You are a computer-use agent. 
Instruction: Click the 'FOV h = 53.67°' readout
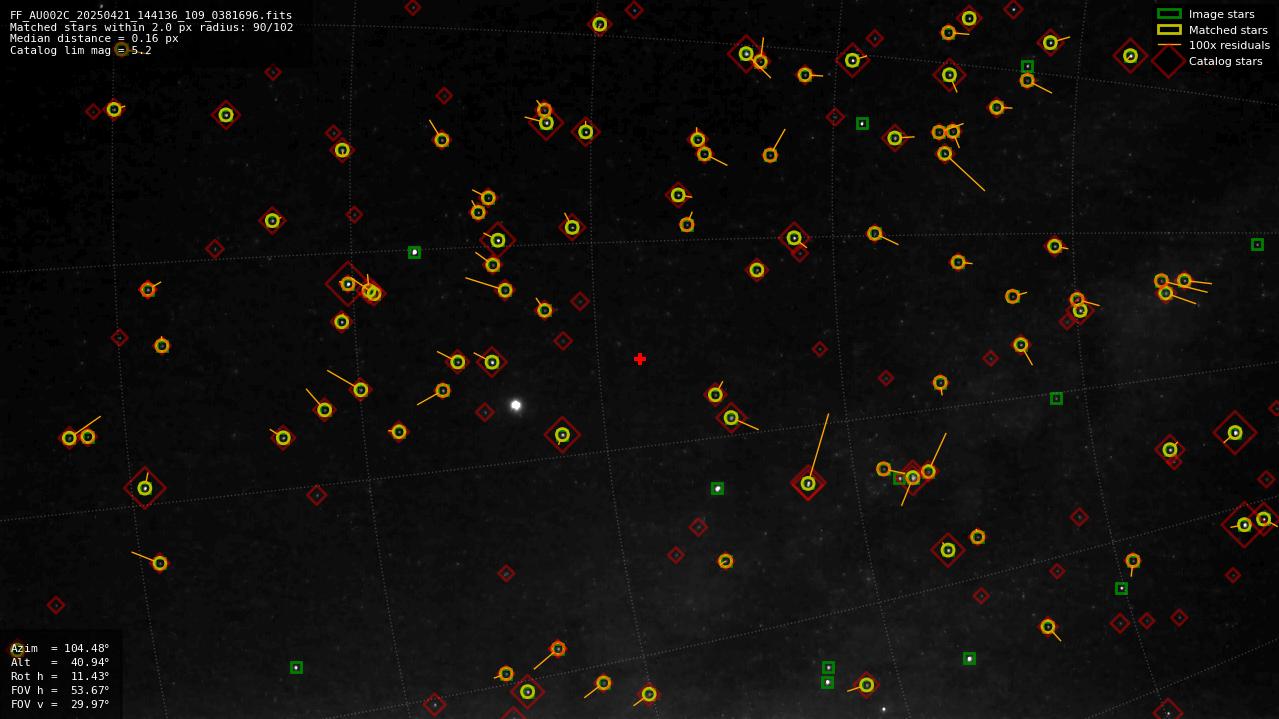(60, 690)
